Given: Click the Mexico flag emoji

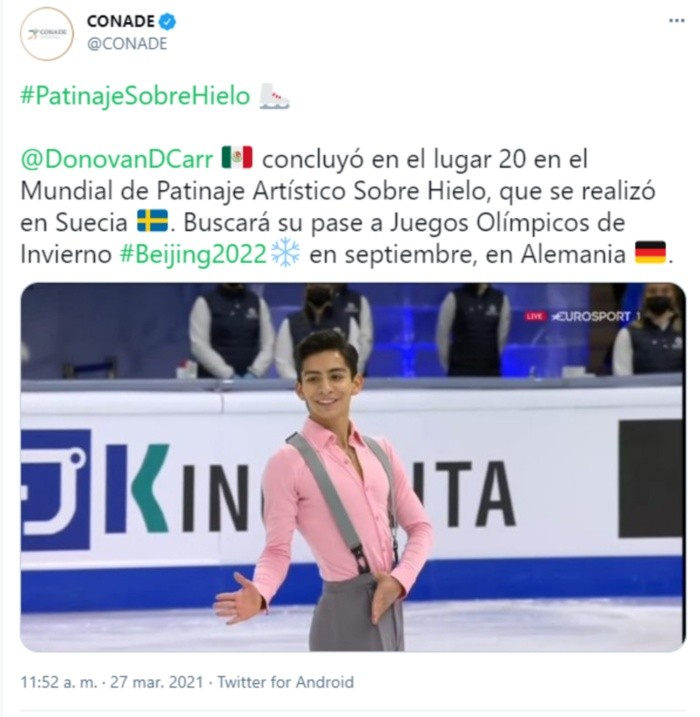Looking at the screenshot, I should (237, 157).
